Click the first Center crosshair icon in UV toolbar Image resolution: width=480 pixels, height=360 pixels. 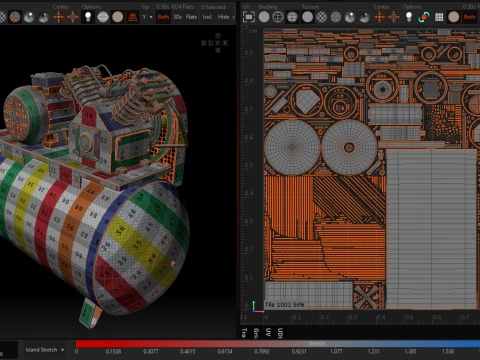point(379,17)
